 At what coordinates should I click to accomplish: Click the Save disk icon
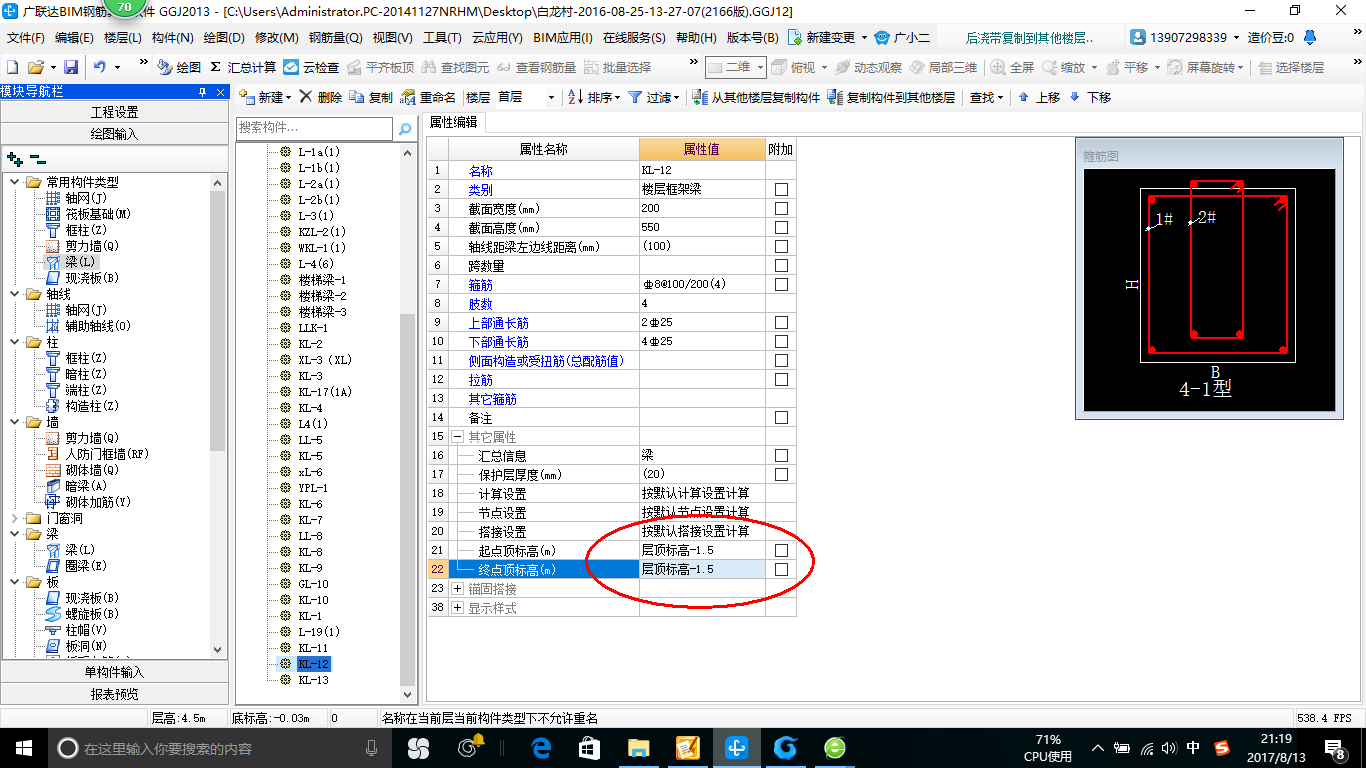coord(71,67)
